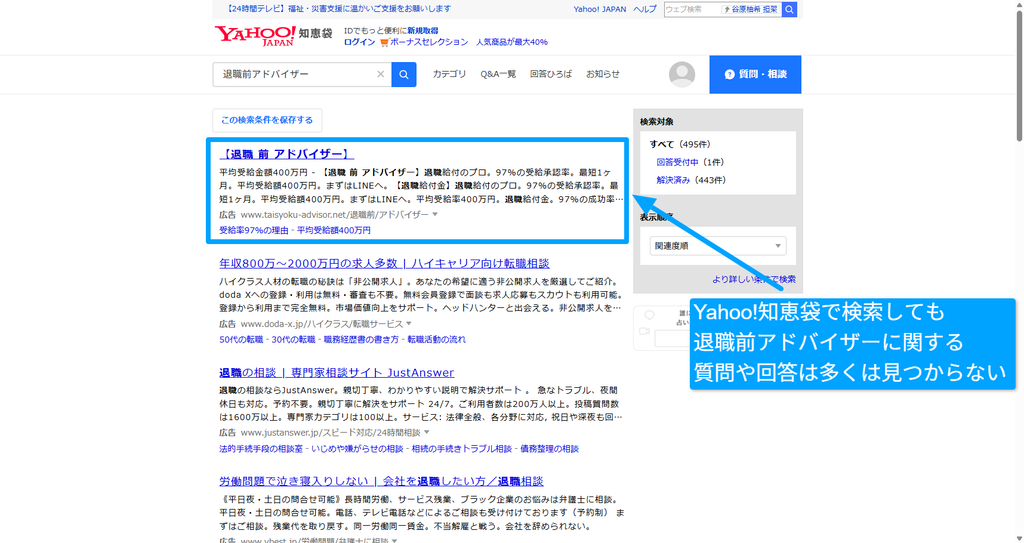This screenshot has width=1024, height=543.
Task: Expand dropdown arrow next to justanswer.jp URL
Action: pyautogui.click(x=426, y=433)
